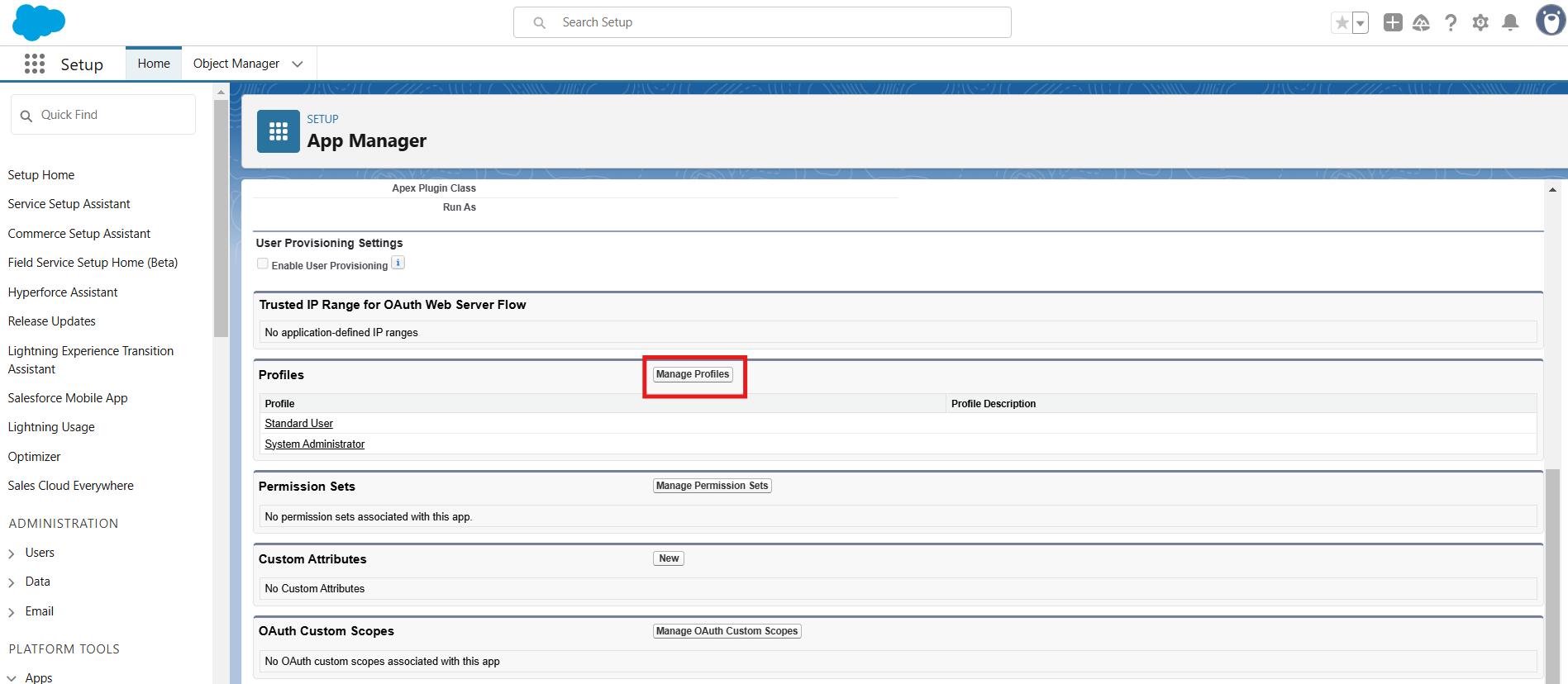This screenshot has height=684, width=1568.
Task: Click the info icon beside Enable User Provisioning
Action: [x=398, y=264]
